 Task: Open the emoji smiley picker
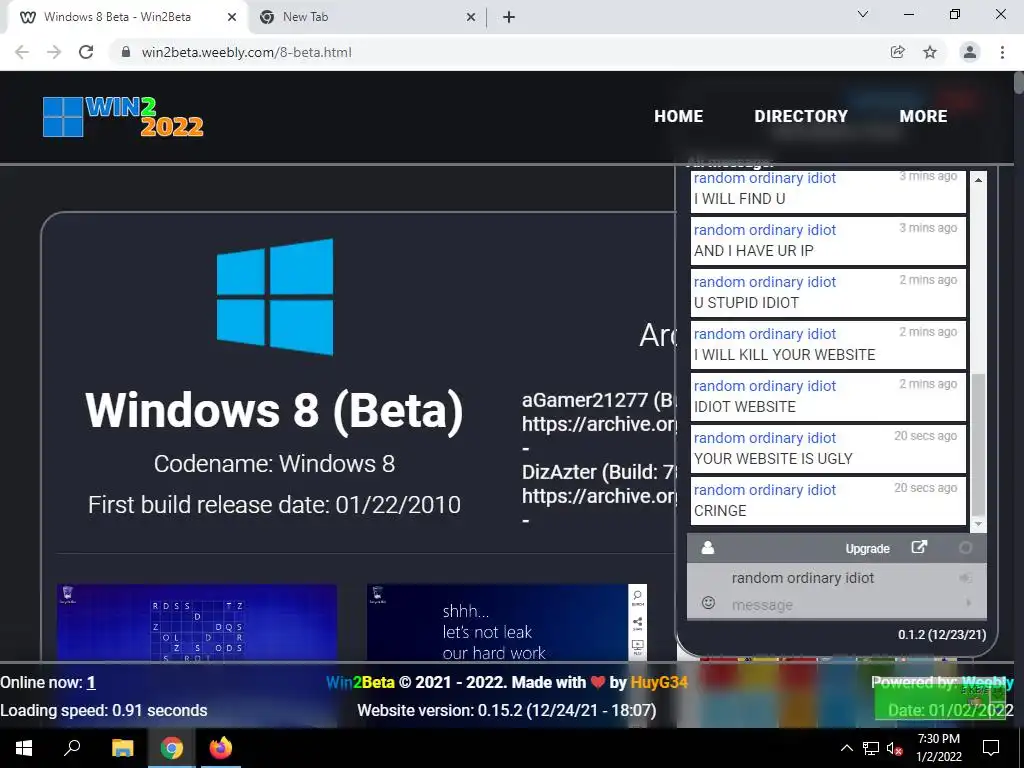[708, 602]
